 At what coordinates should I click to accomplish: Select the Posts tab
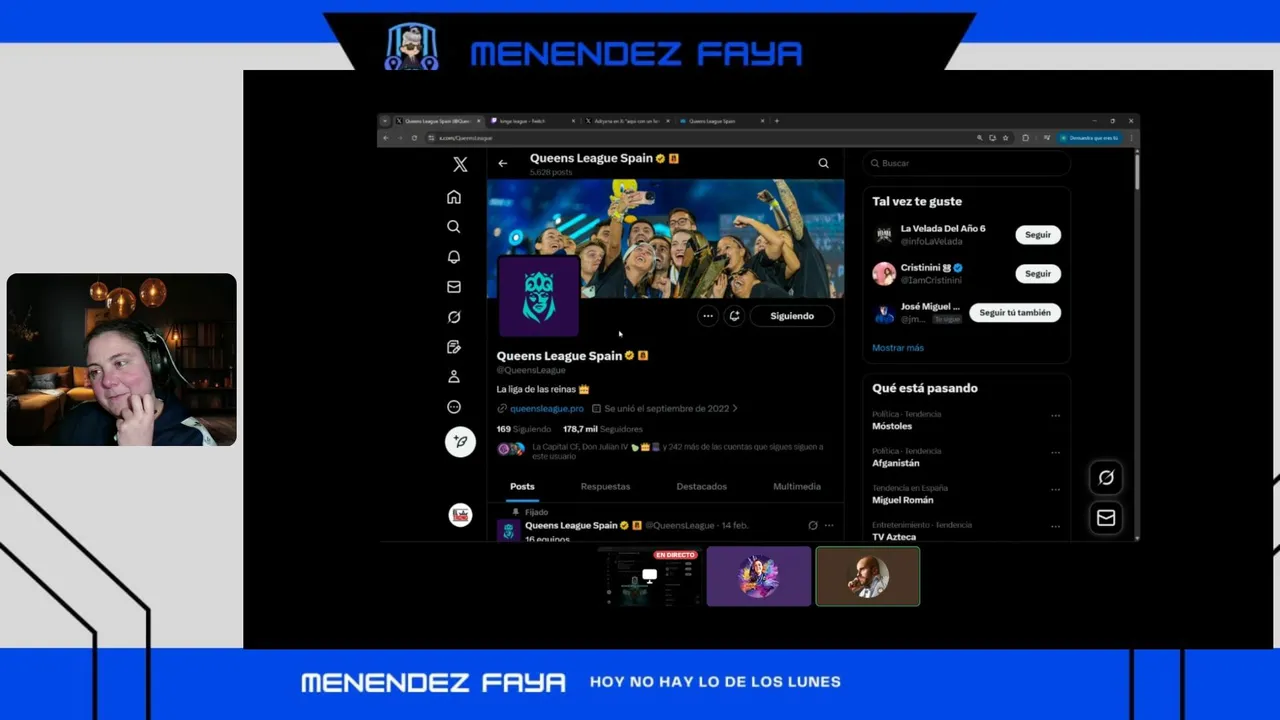click(522, 487)
